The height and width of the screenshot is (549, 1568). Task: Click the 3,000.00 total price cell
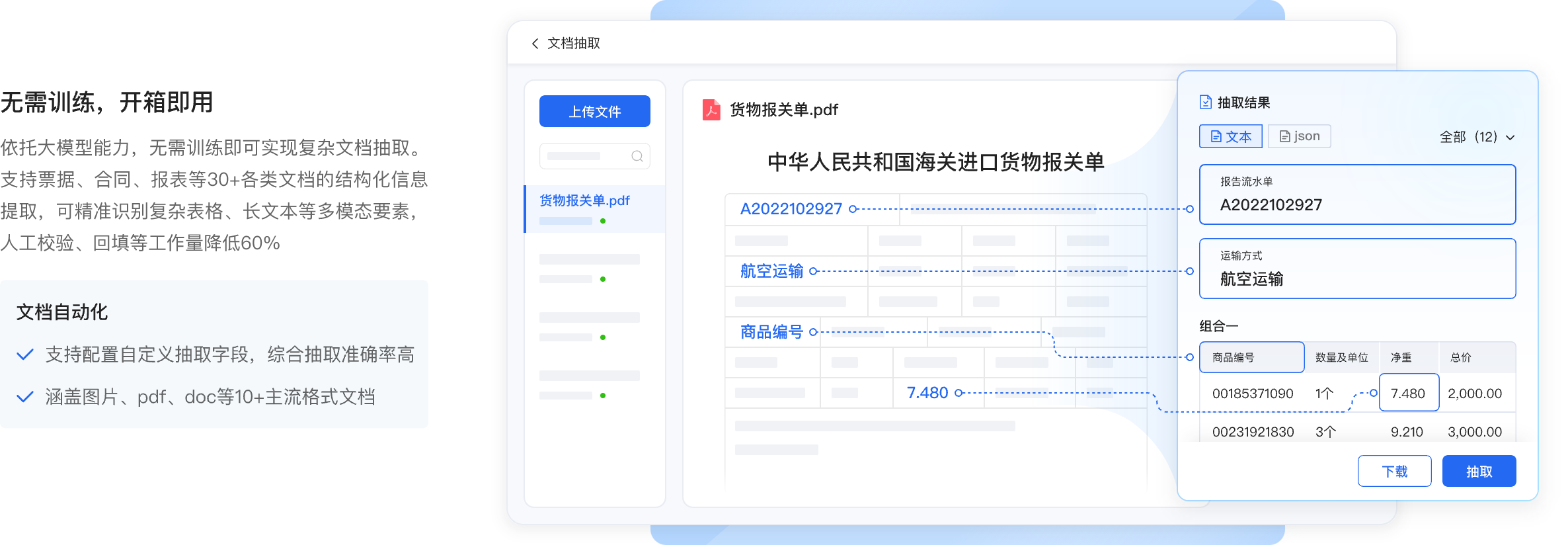1475,432
